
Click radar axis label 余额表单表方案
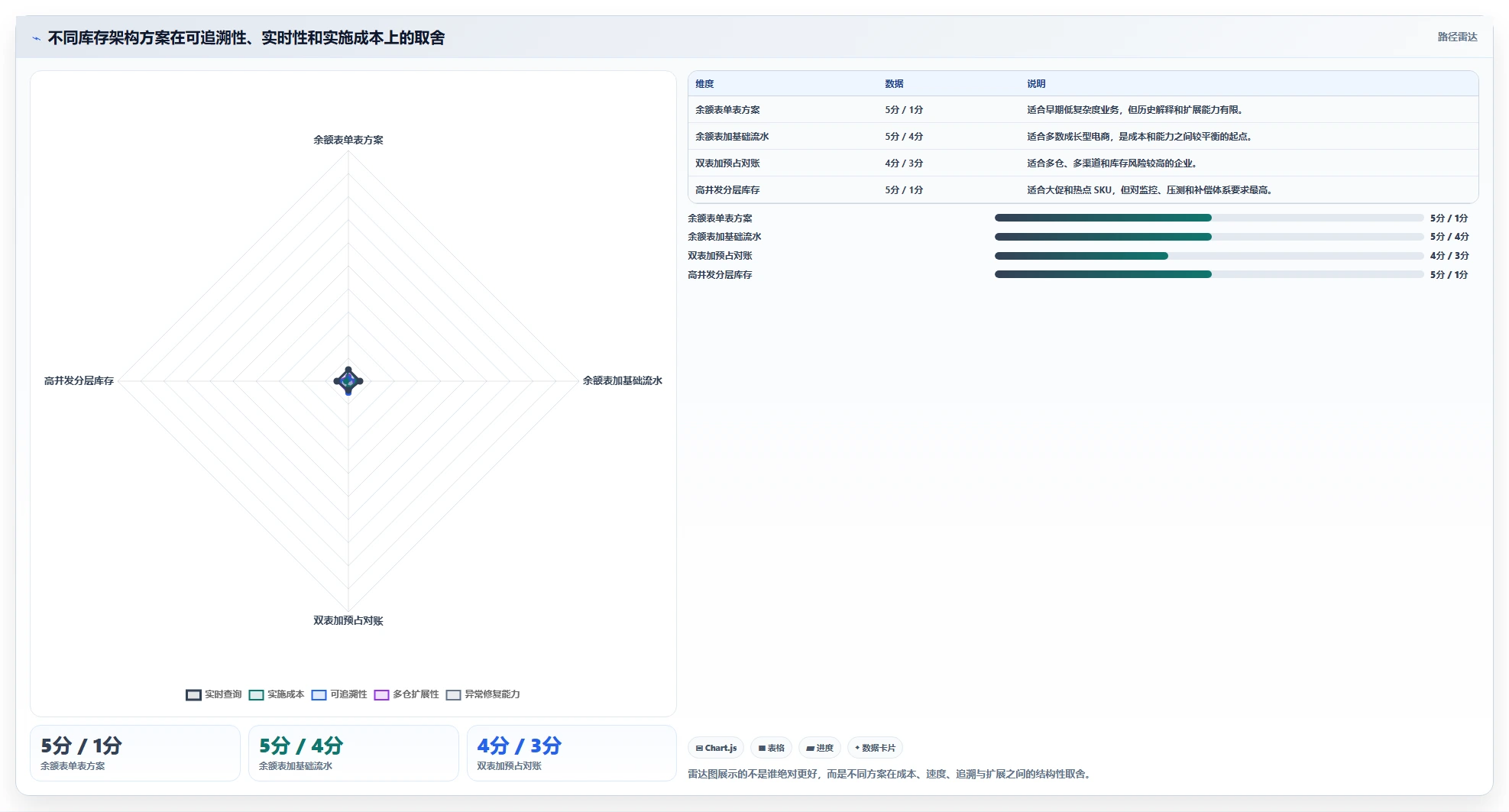point(348,140)
